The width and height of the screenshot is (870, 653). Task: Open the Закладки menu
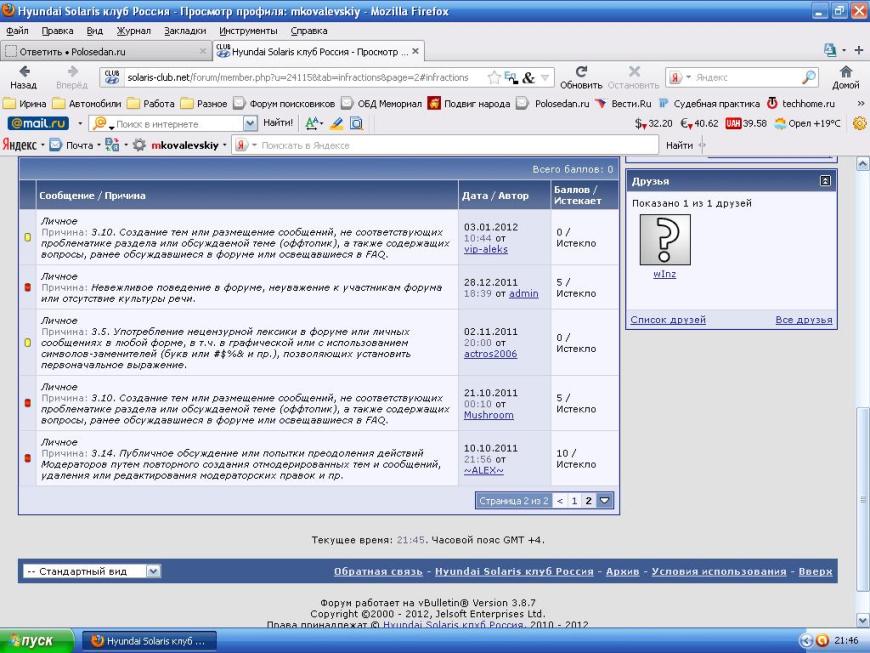(184, 31)
